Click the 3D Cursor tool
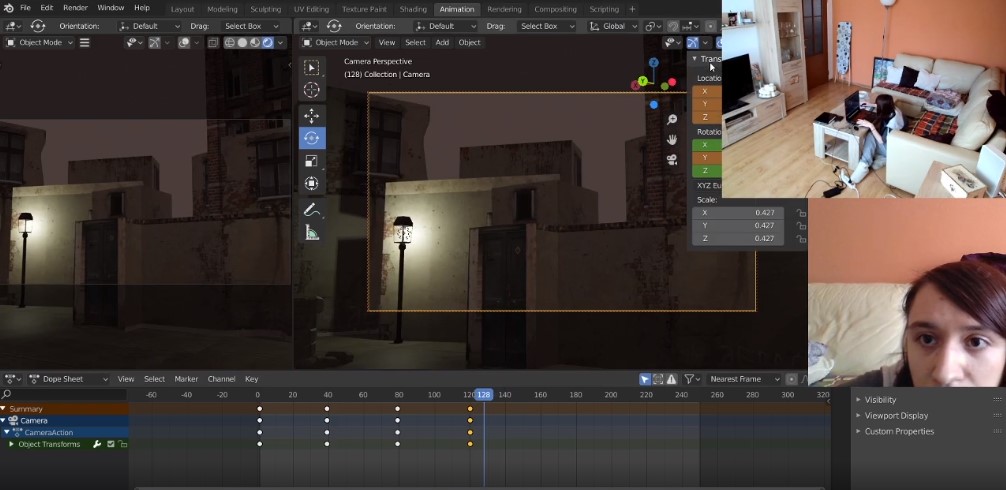Viewport: 1006px width, 490px height. pos(311,90)
